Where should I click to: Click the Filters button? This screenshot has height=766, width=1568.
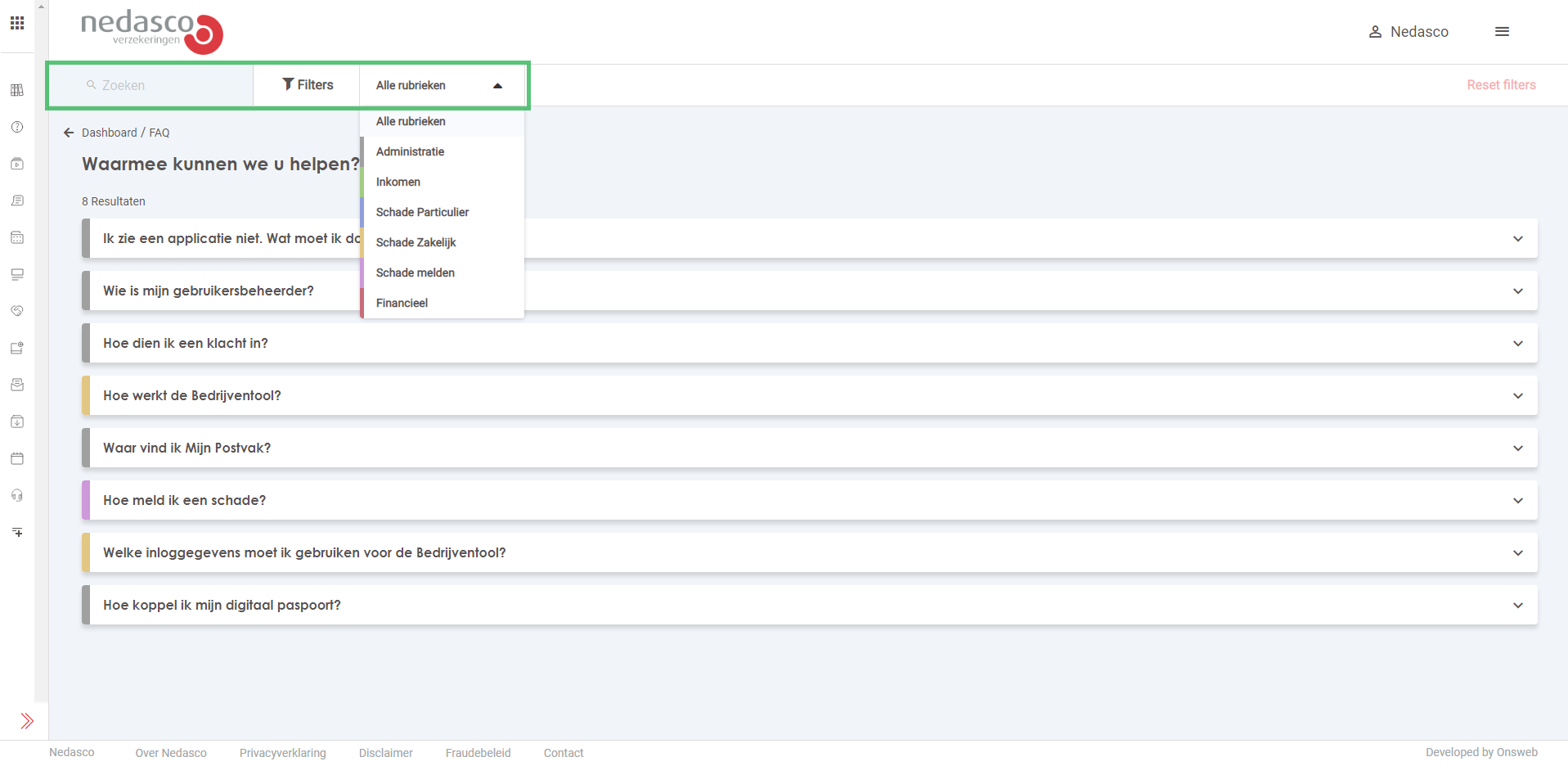(x=308, y=85)
